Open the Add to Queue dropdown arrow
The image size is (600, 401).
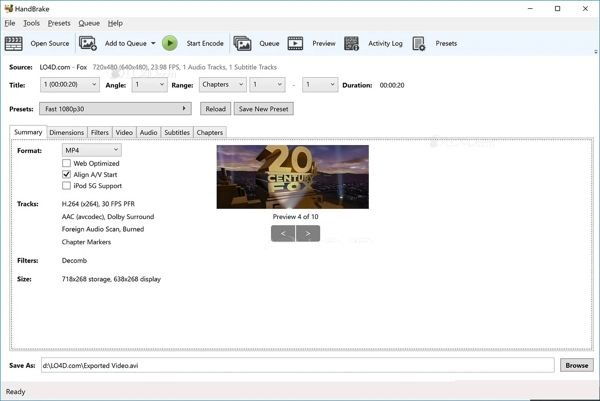153,43
